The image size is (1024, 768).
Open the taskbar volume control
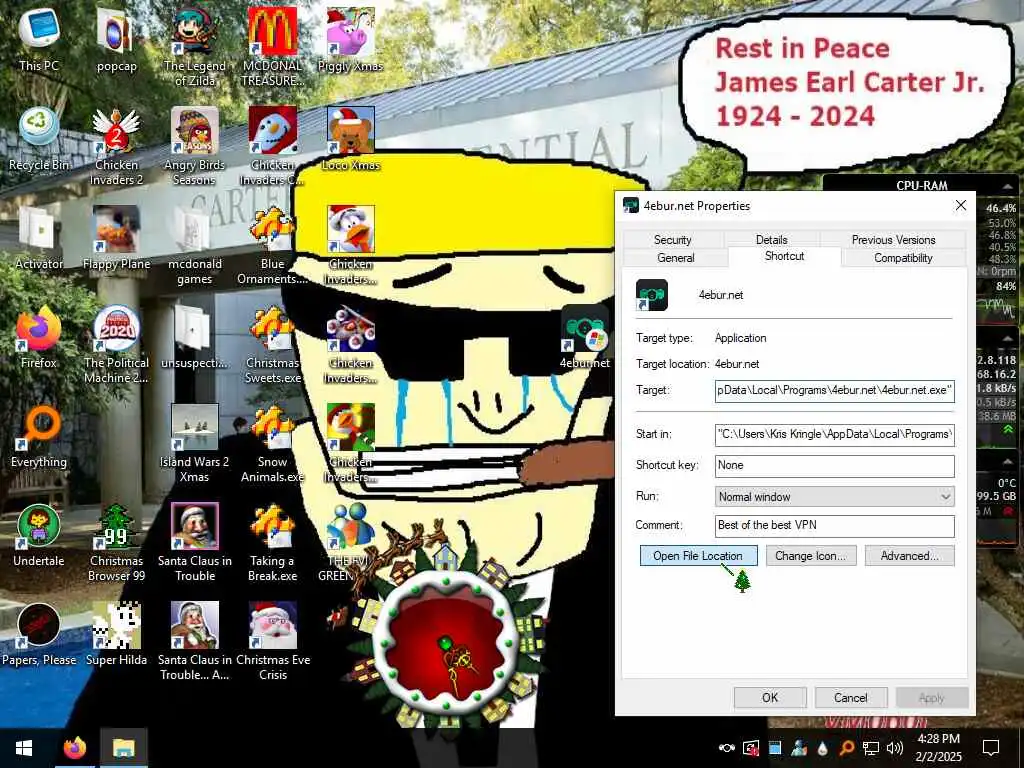pyautogui.click(x=895, y=748)
